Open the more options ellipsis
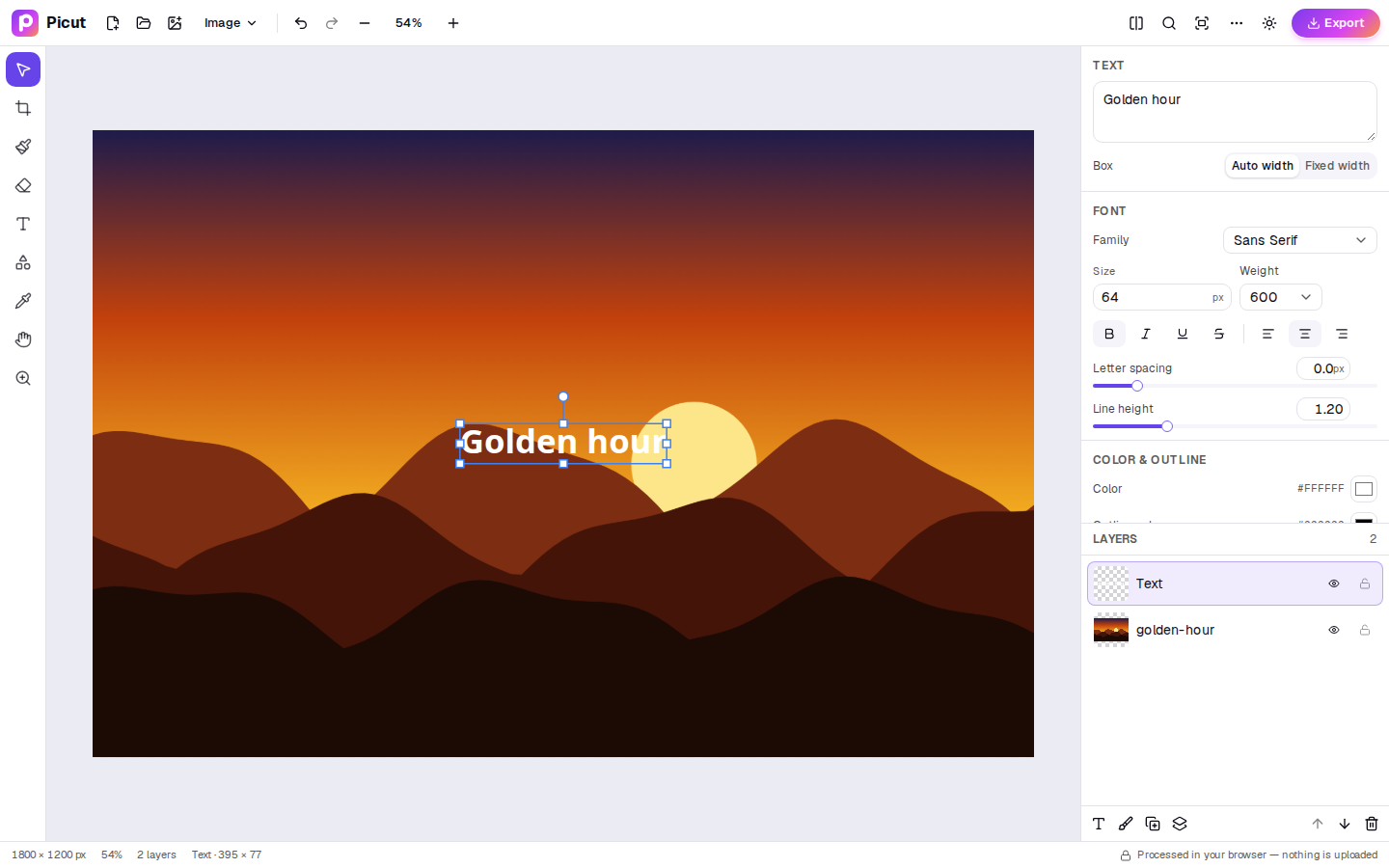 1237,23
